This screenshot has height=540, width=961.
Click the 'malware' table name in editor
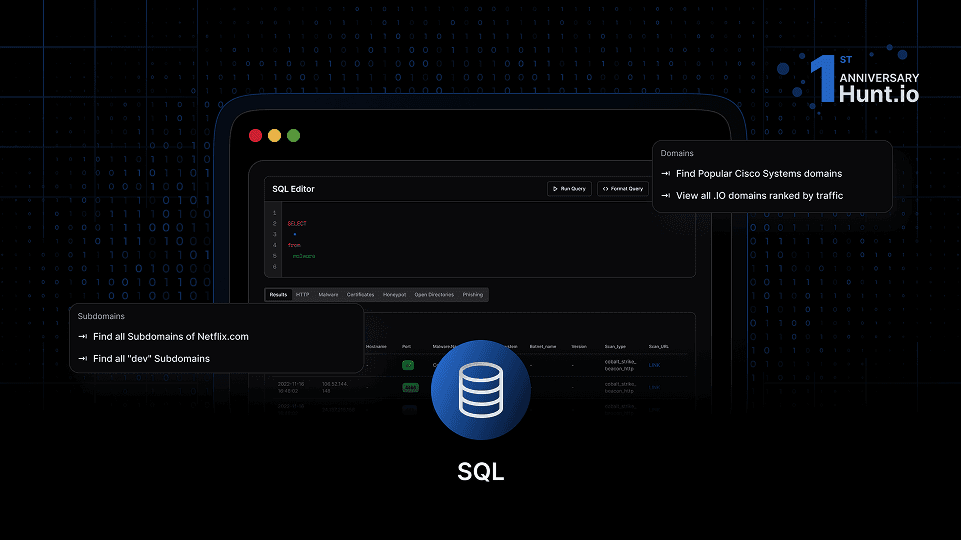[x=304, y=256]
